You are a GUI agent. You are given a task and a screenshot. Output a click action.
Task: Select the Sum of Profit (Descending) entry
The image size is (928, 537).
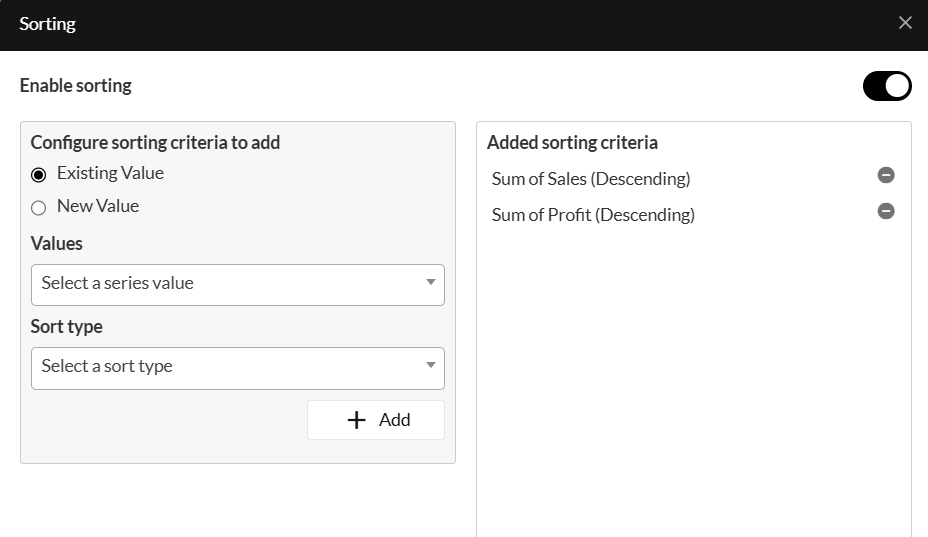[x=593, y=215]
